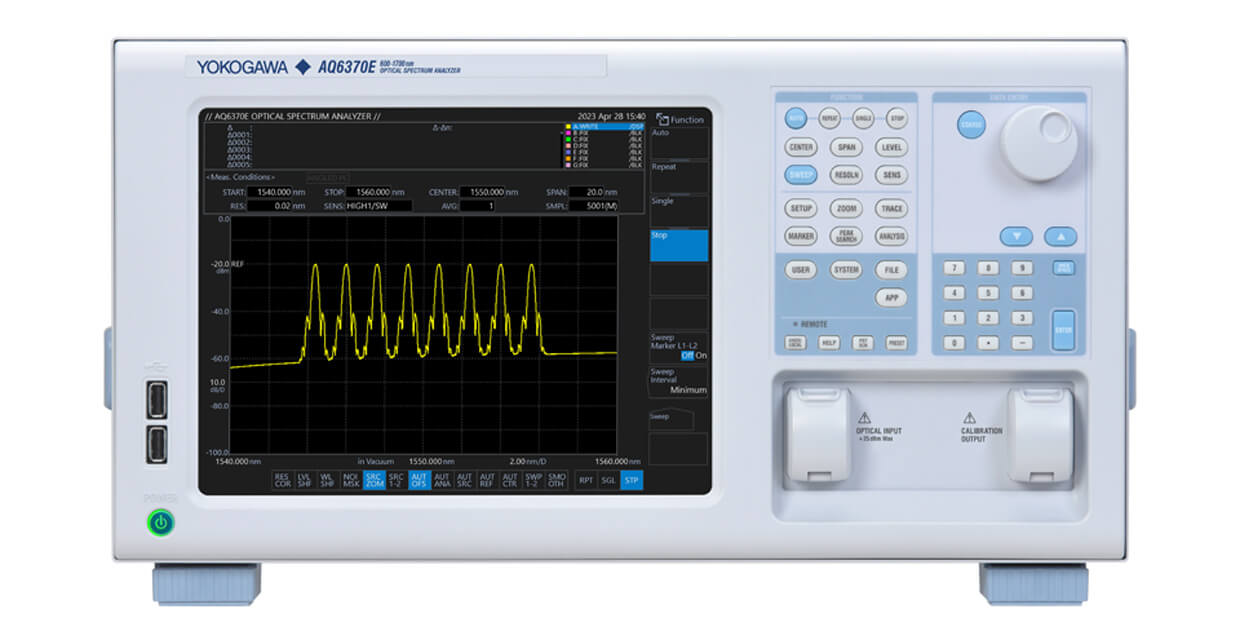Click numeric keypad 0
This screenshot has width=1241, height=643.
point(955,343)
